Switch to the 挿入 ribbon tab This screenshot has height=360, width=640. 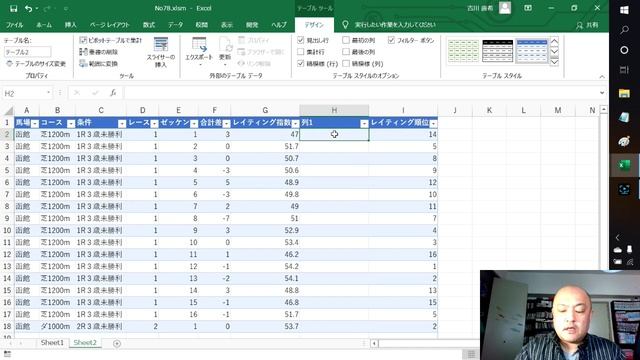pyautogui.click(x=71, y=25)
